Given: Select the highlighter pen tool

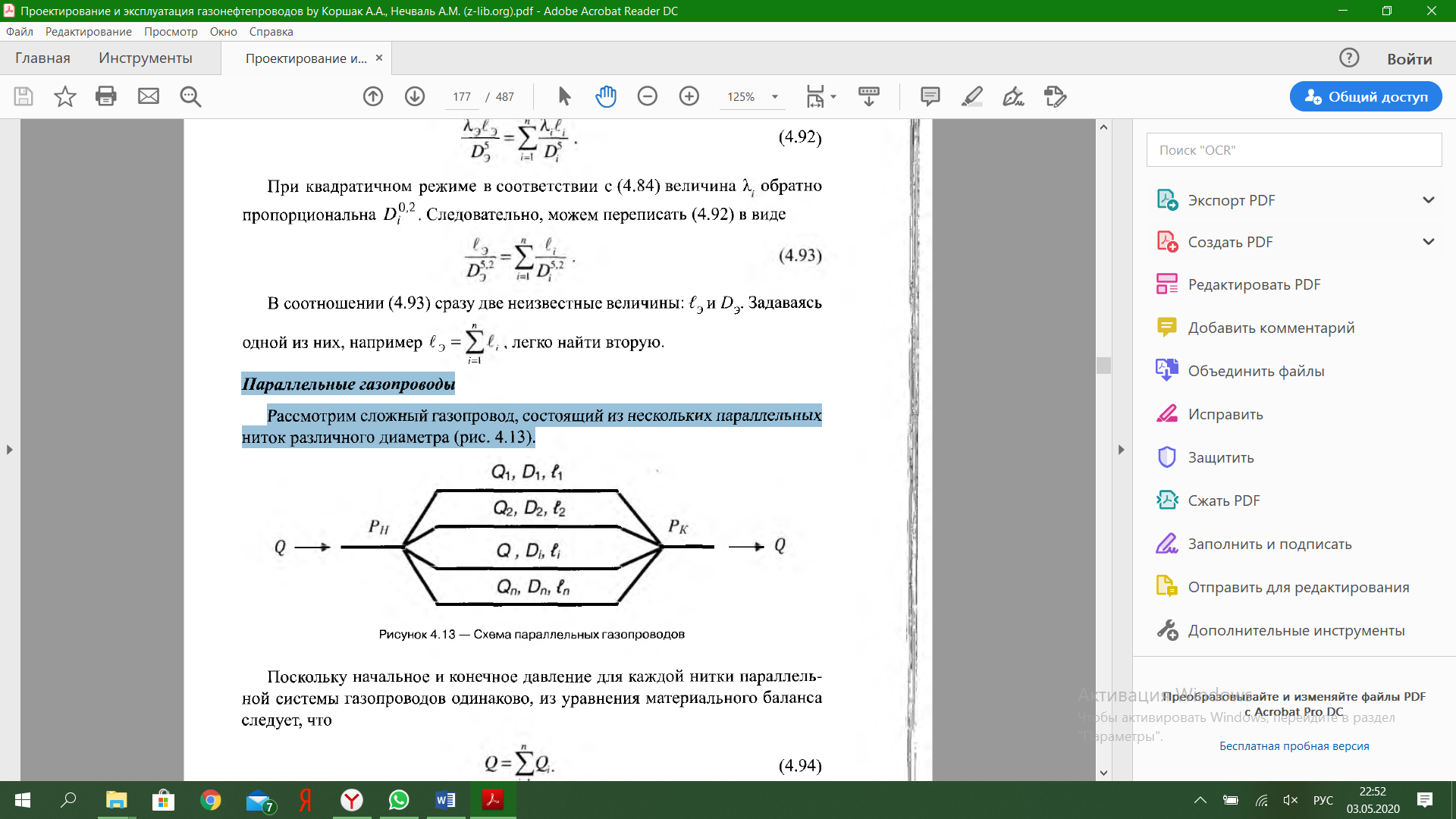Looking at the screenshot, I should point(972,96).
